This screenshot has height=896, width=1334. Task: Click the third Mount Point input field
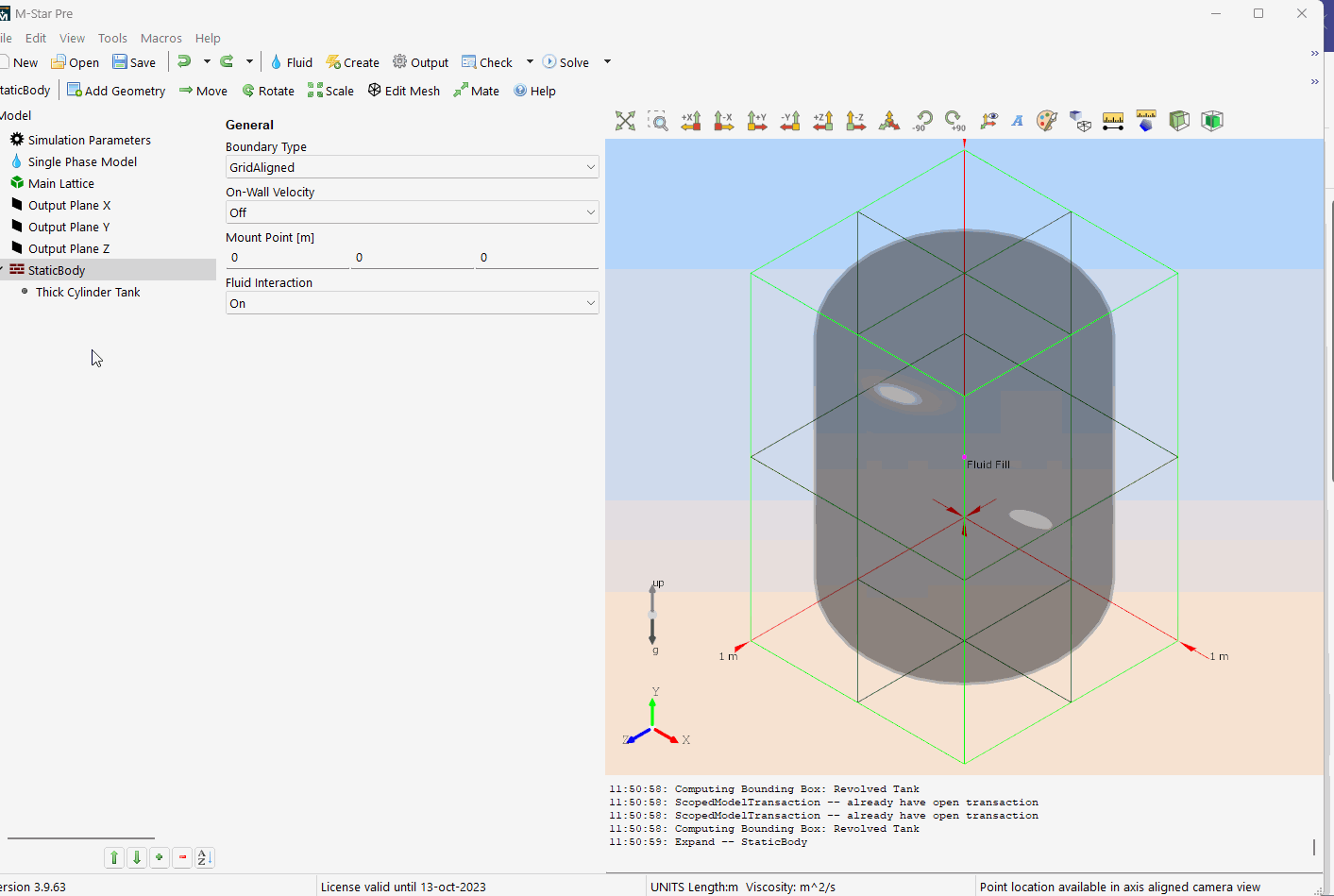(537, 258)
